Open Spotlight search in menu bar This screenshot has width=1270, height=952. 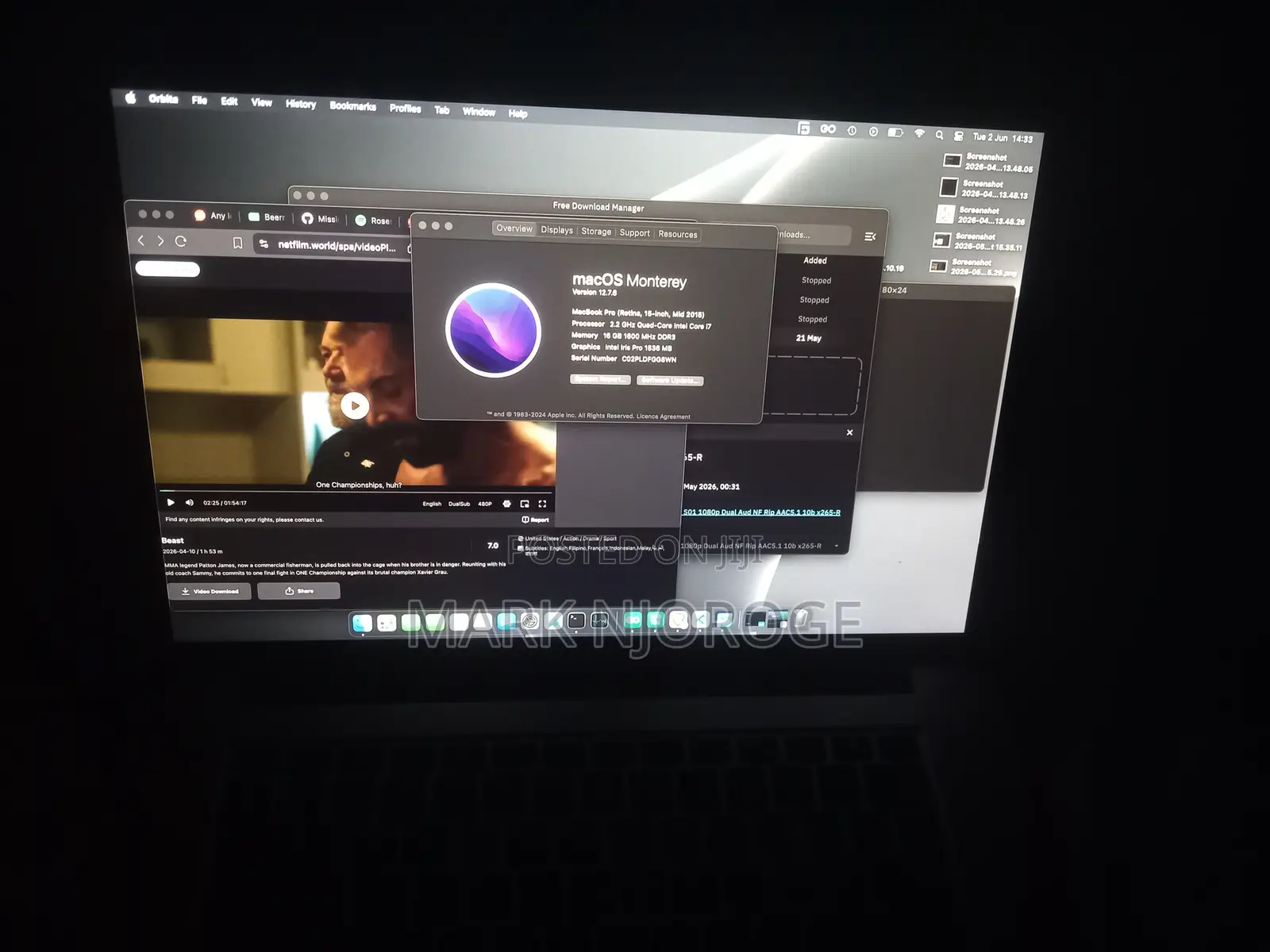point(940,135)
